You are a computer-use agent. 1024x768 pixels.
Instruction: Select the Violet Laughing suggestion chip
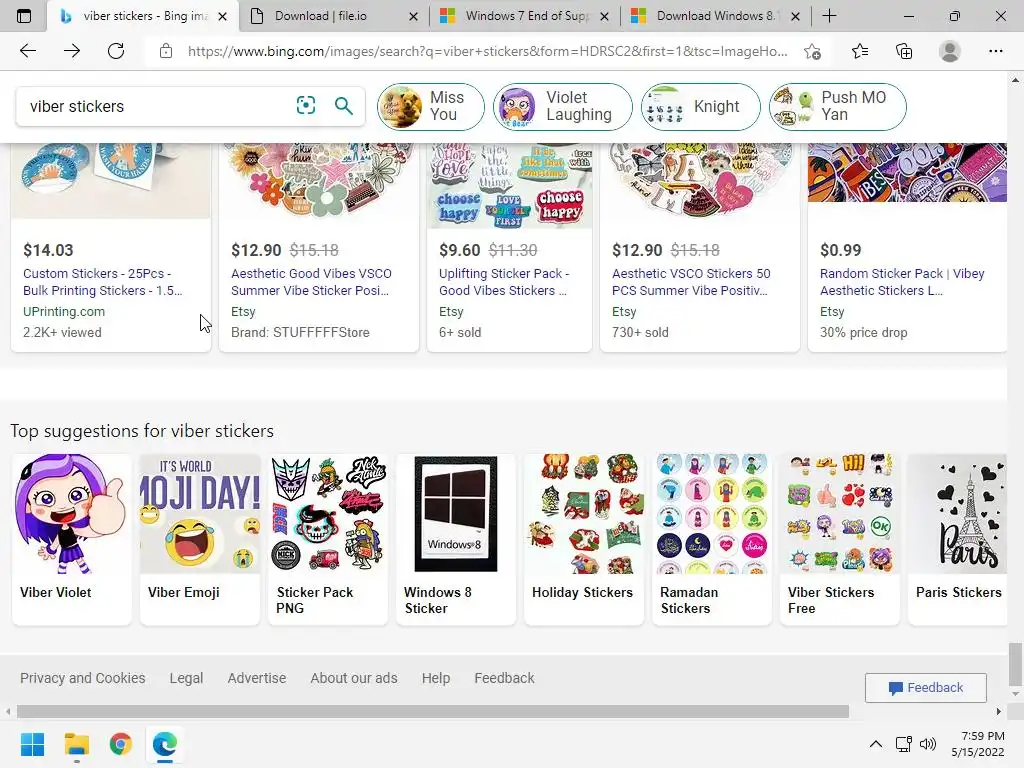[562, 106]
